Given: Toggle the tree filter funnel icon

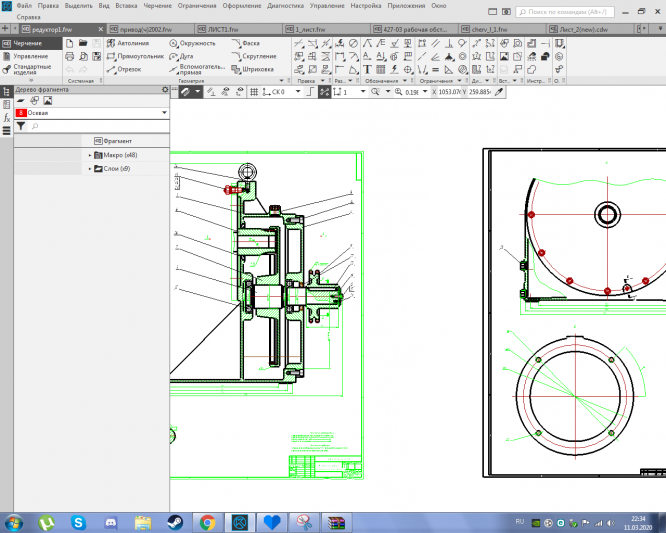Looking at the screenshot, I should point(20,127).
